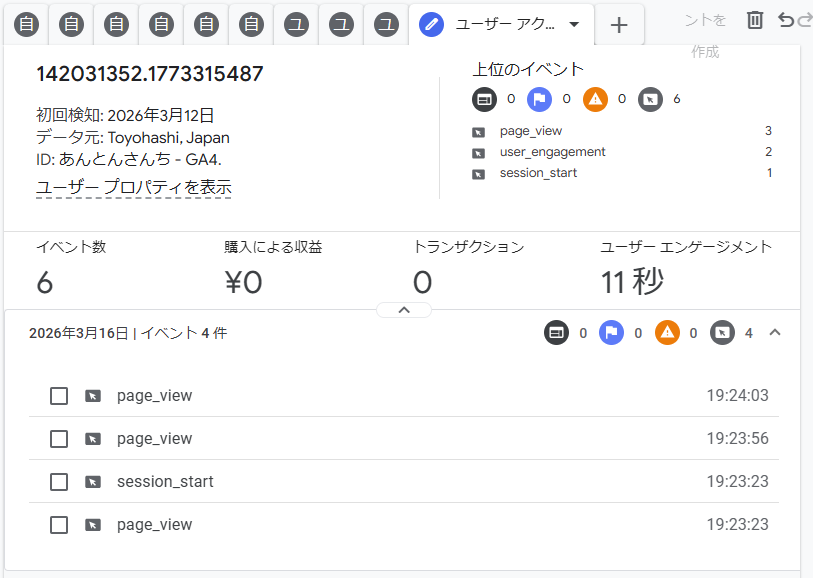This screenshot has width=813, height=578.
Task: Check the page_view event at 19:24:03
Action: coord(59,396)
